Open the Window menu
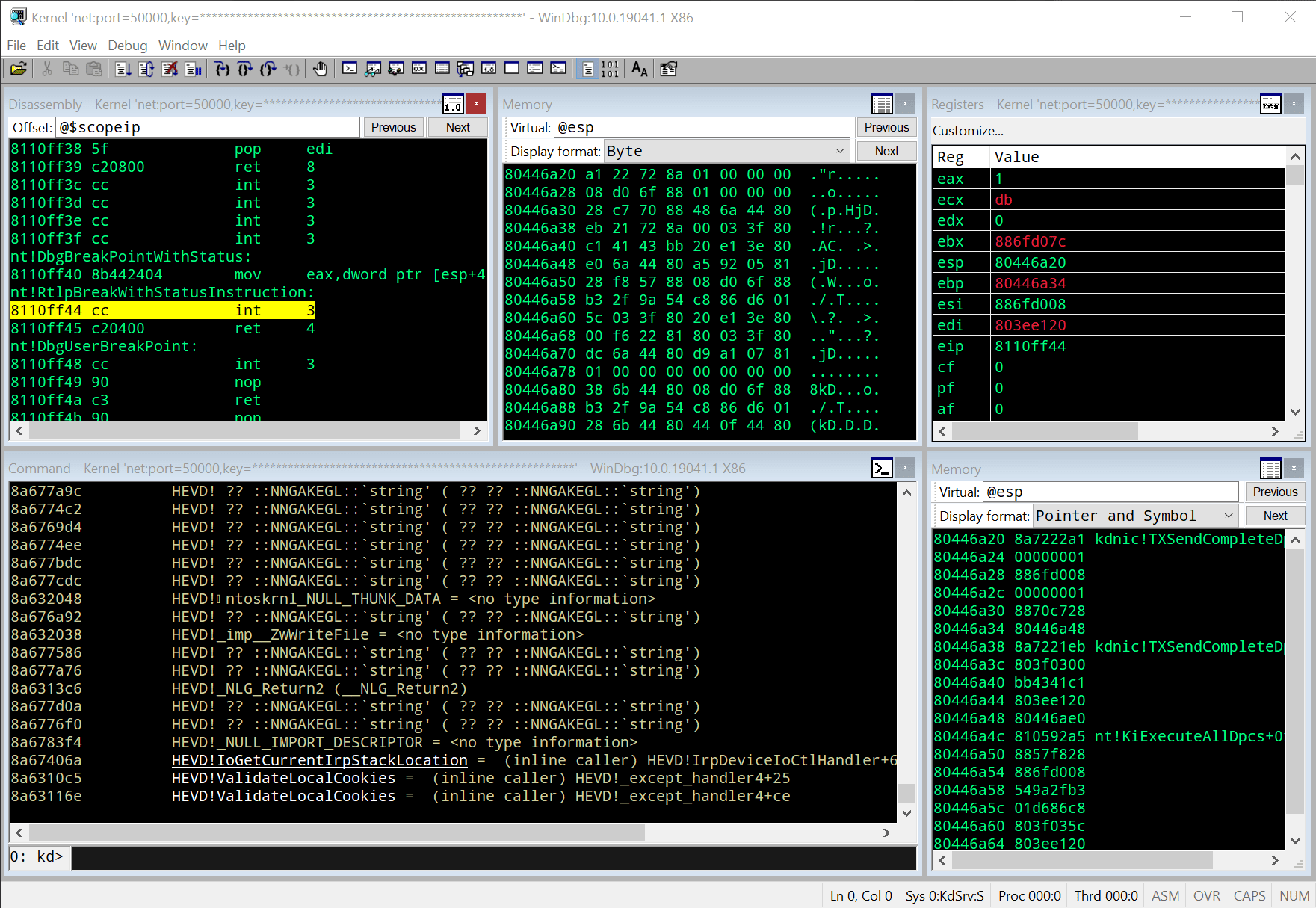Screen dimensions: 1316x908 183,46
